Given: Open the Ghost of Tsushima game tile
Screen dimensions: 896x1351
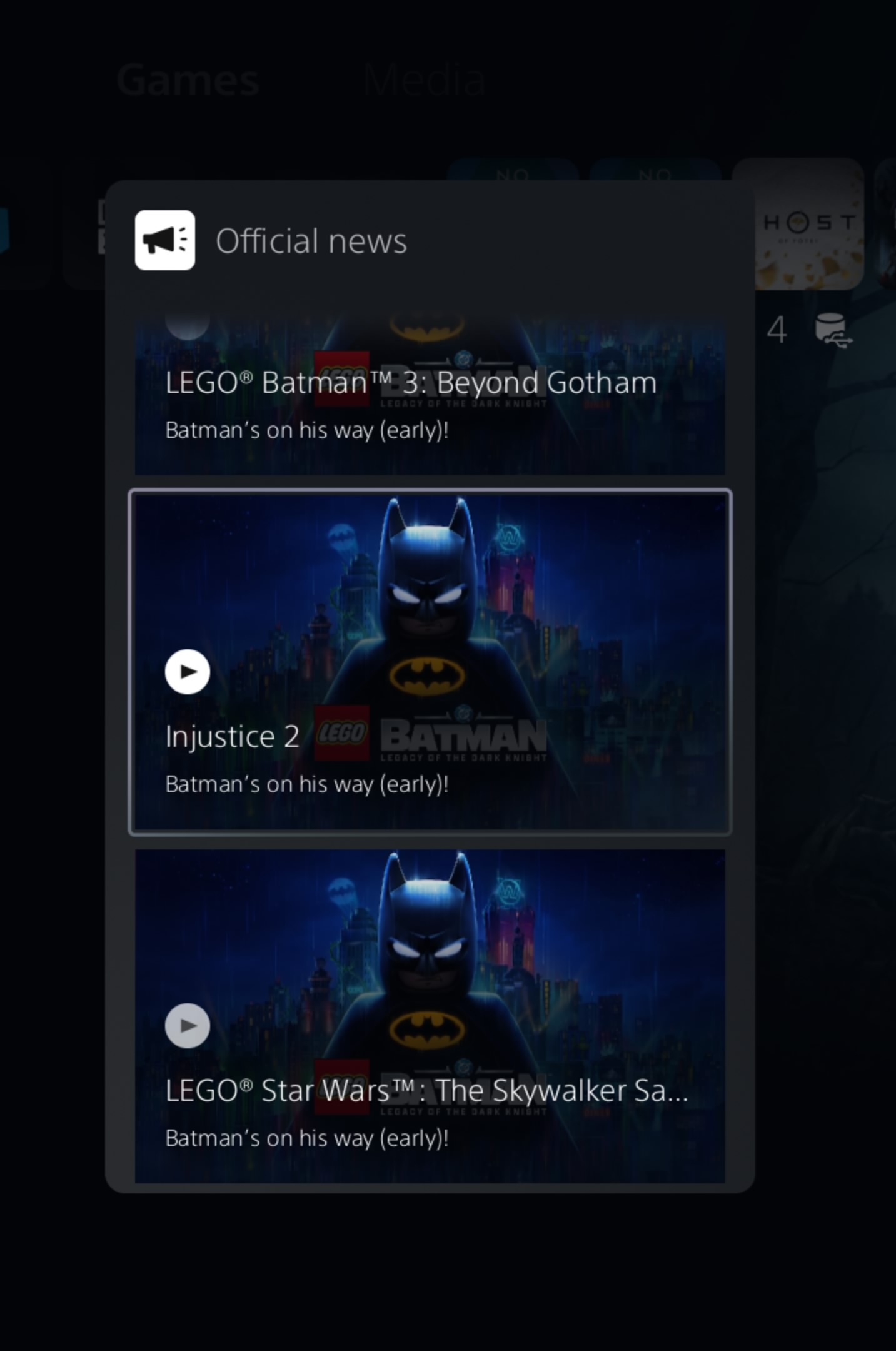Looking at the screenshot, I should (x=809, y=224).
